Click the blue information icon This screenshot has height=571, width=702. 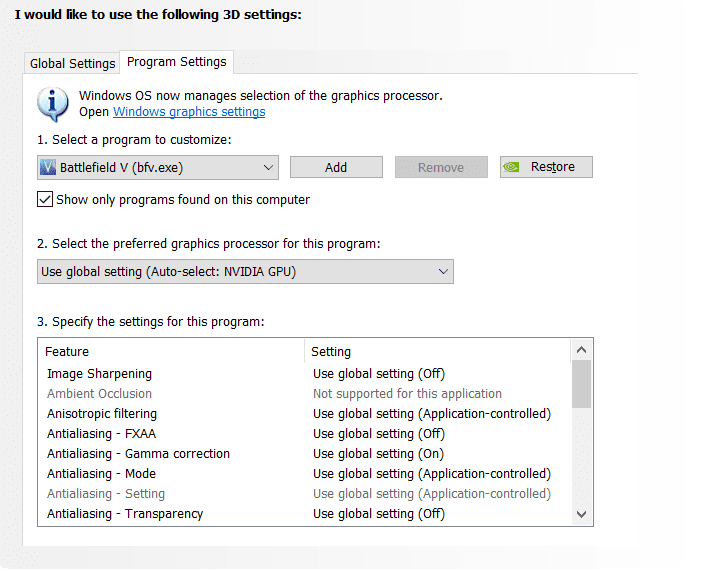coord(53,104)
